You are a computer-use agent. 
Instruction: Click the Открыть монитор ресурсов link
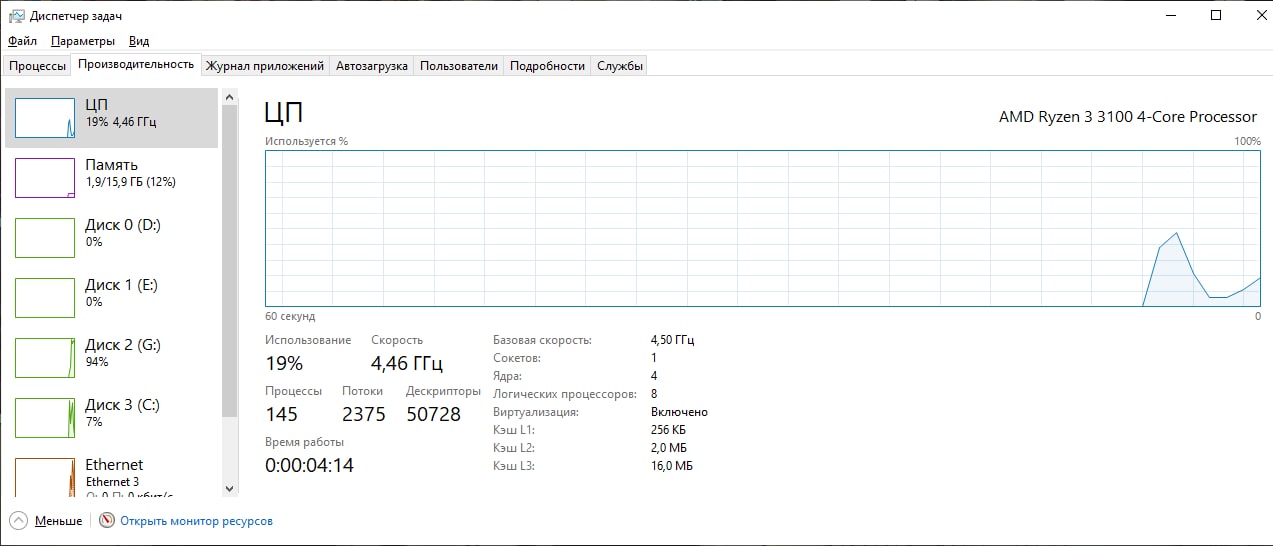[x=196, y=521]
